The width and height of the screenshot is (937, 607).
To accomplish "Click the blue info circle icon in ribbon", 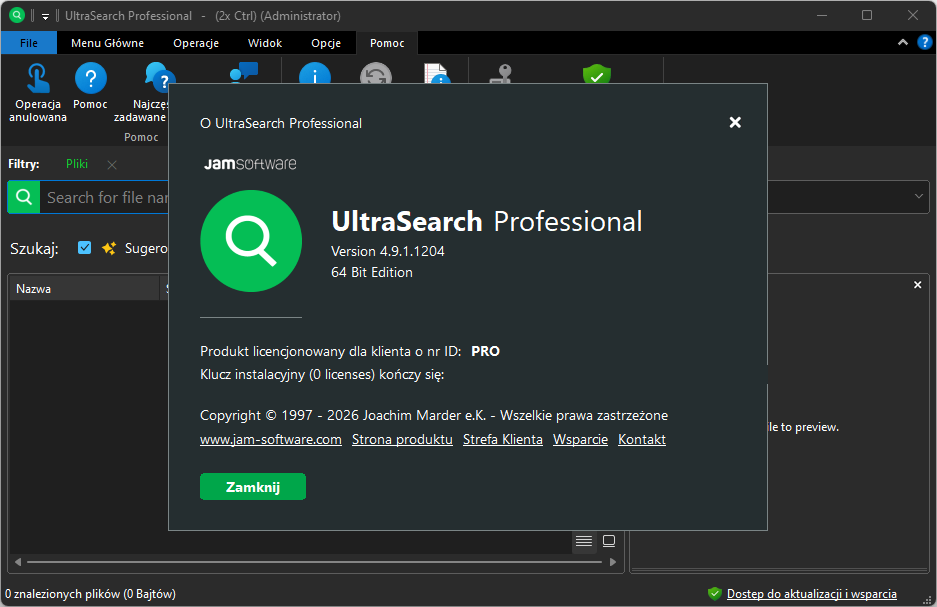I will (x=314, y=73).
